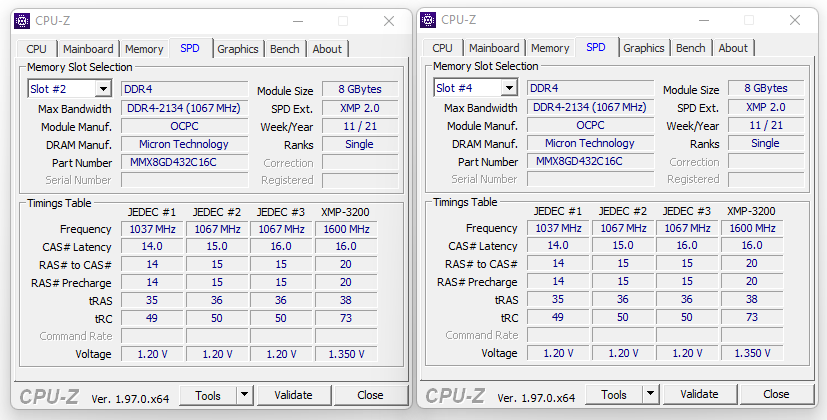Click Tools button in left window
The height and width of the screenshot is (420, 827).
tap(208, 395)
